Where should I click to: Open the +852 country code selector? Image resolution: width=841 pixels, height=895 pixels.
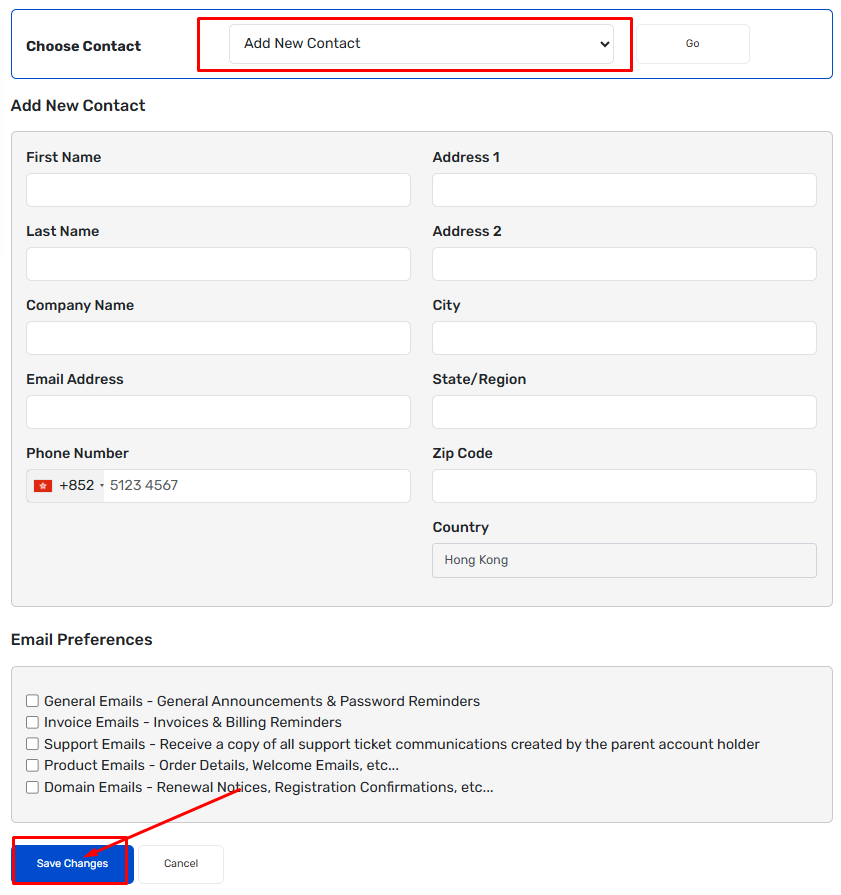coord(66,486)
